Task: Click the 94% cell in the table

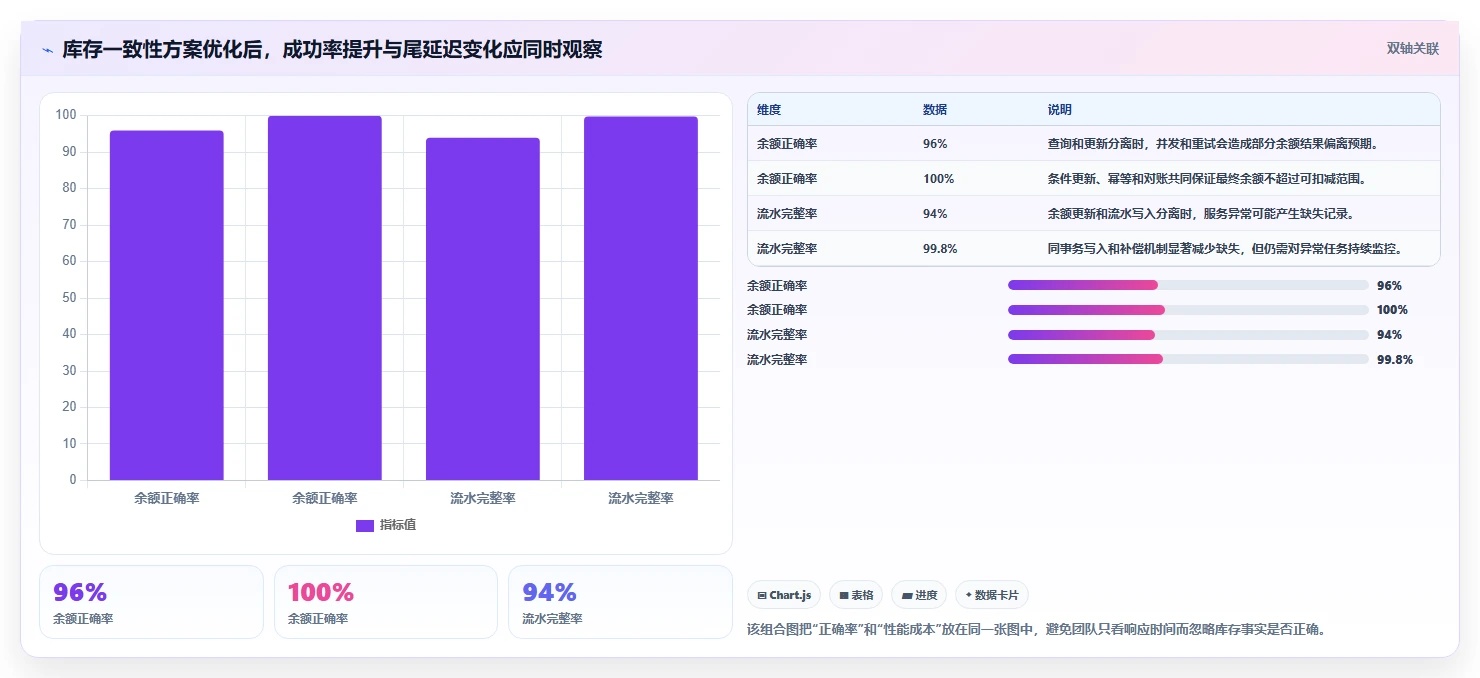Action: point(935,214)
